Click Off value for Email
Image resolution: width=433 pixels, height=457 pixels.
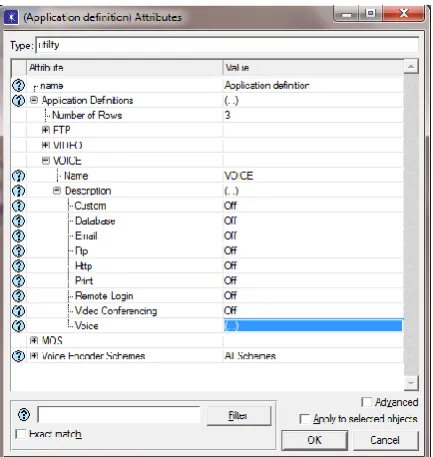point(313,236)
